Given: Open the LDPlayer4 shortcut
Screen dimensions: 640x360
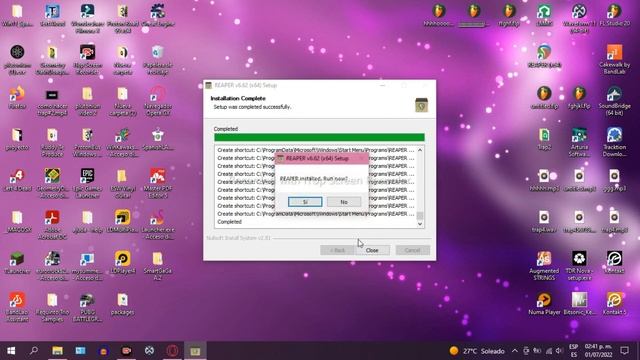Looking at the screenshot, I should click(122, 263).
